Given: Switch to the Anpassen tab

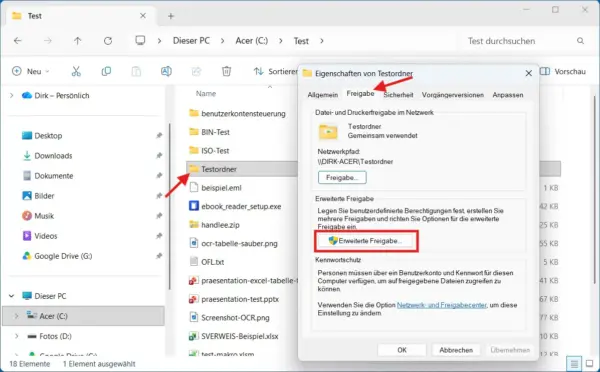Looking at the screenshot, I should click(507, 95).
